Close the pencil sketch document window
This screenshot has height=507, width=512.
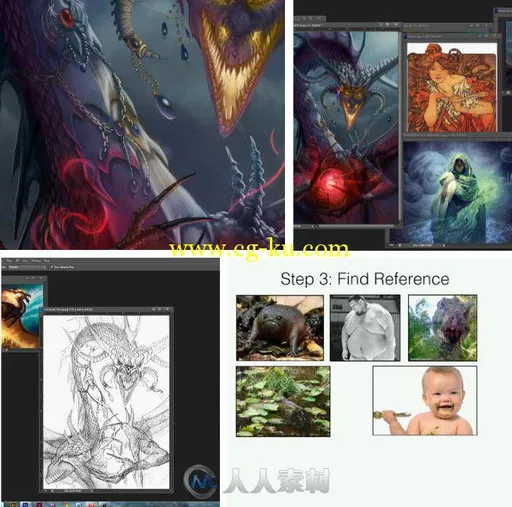tap(167, 309)
